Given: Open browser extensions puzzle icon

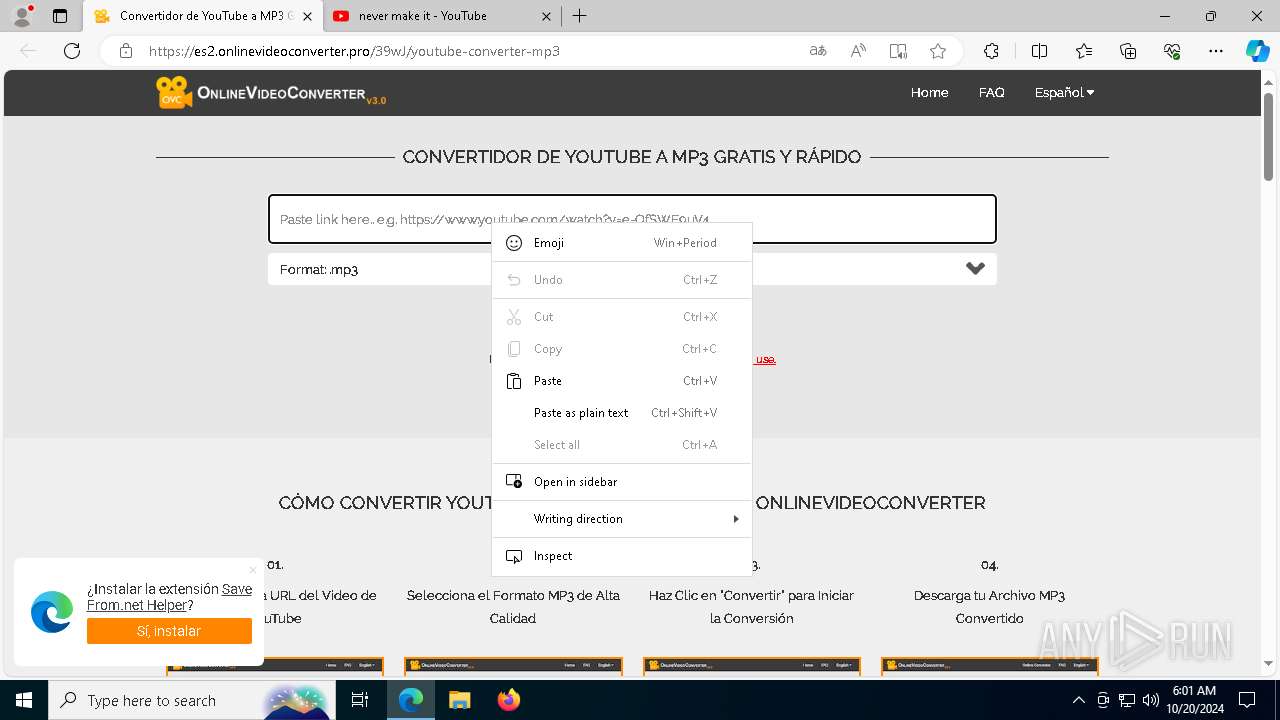Looking at the screenshot, I should (x=991, y=51).
